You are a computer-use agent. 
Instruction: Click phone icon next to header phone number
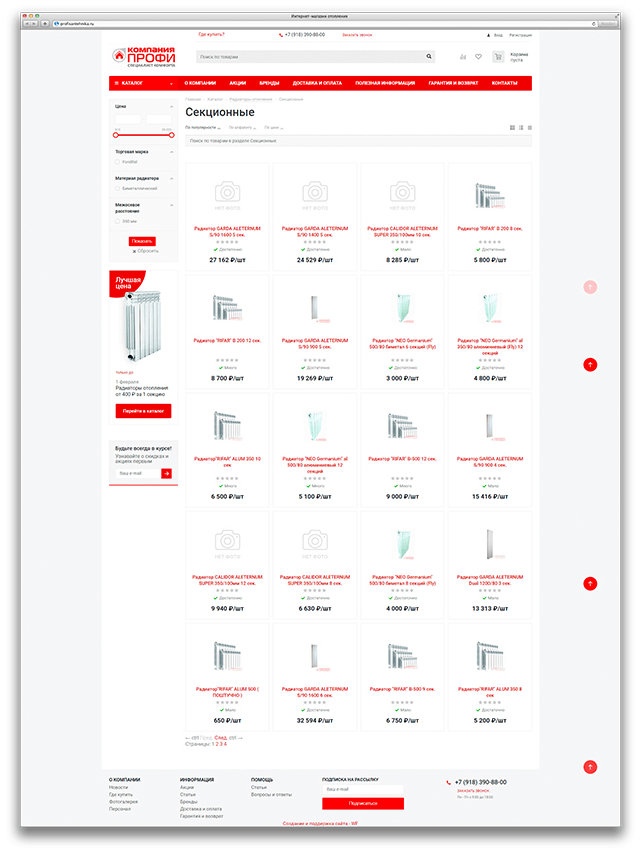281,35
